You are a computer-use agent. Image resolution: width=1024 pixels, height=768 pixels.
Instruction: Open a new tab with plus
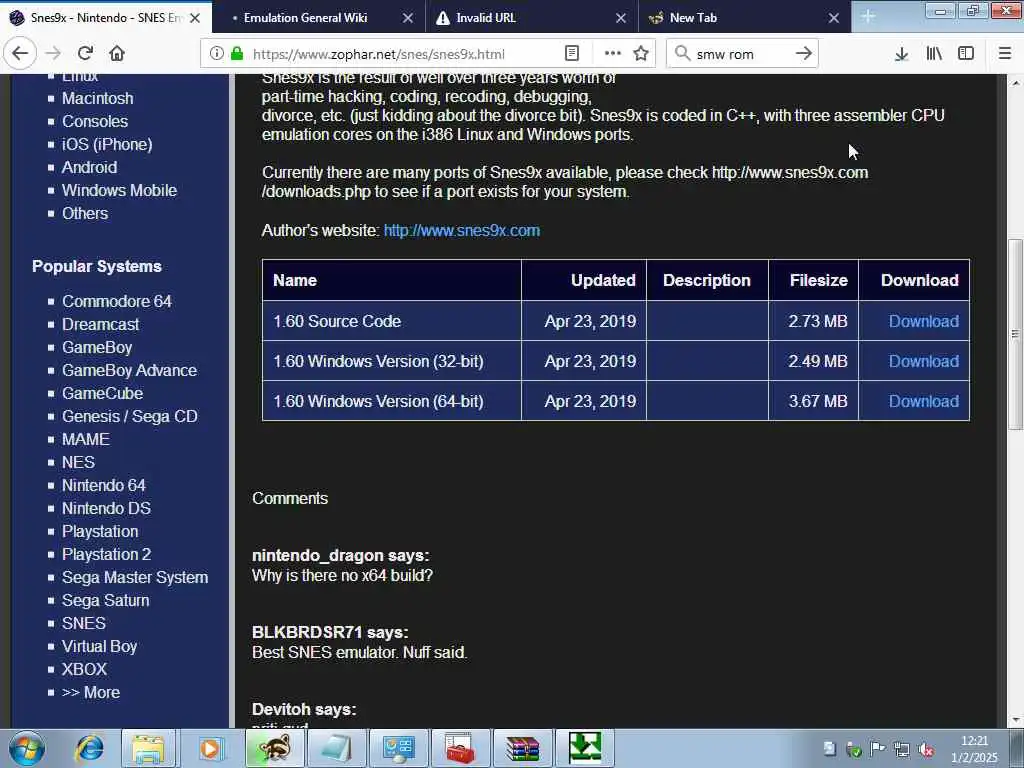[x=868, y=16]
